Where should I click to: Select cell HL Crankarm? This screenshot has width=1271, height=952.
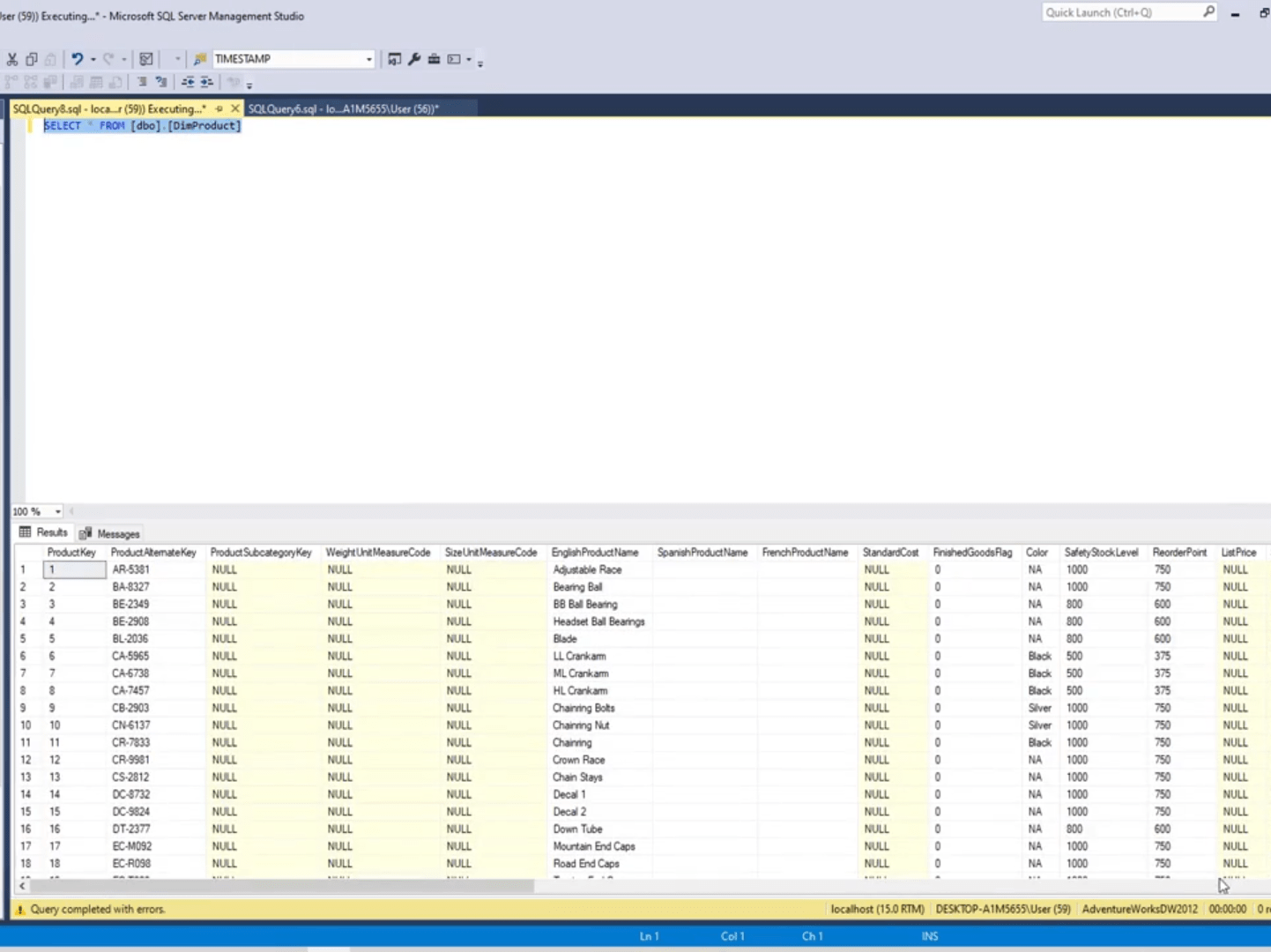pos(600,691)
